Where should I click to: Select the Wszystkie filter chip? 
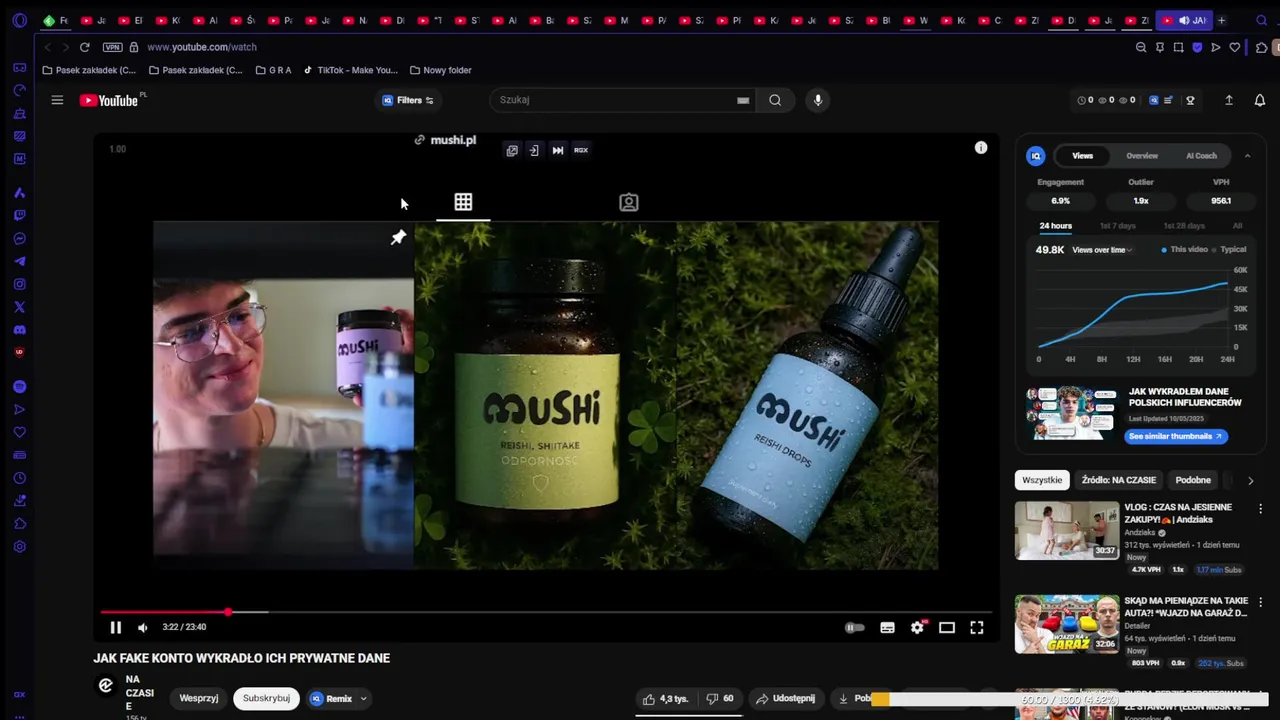tap(1042, 480)
